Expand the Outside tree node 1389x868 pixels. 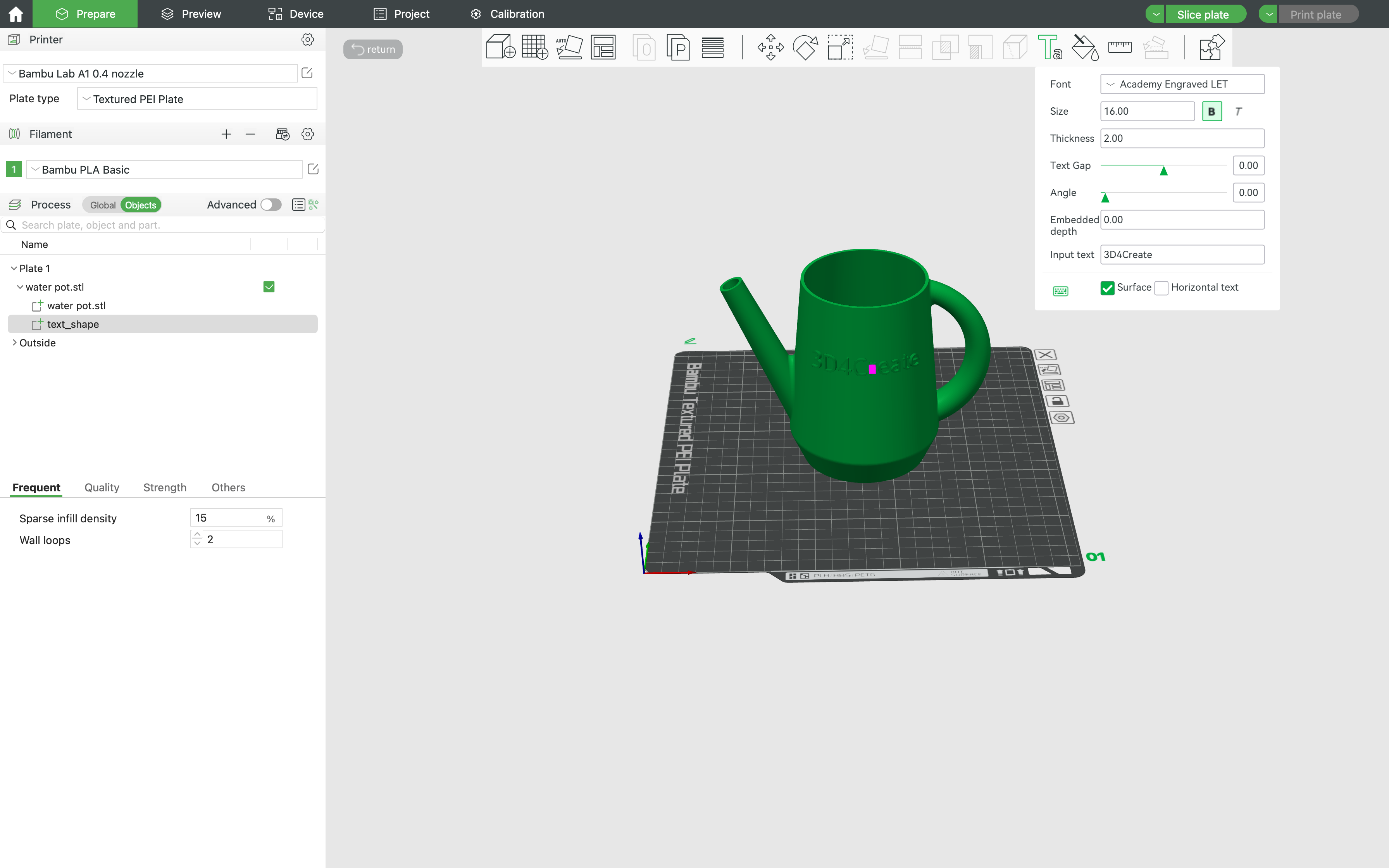[x=14, y=343]
